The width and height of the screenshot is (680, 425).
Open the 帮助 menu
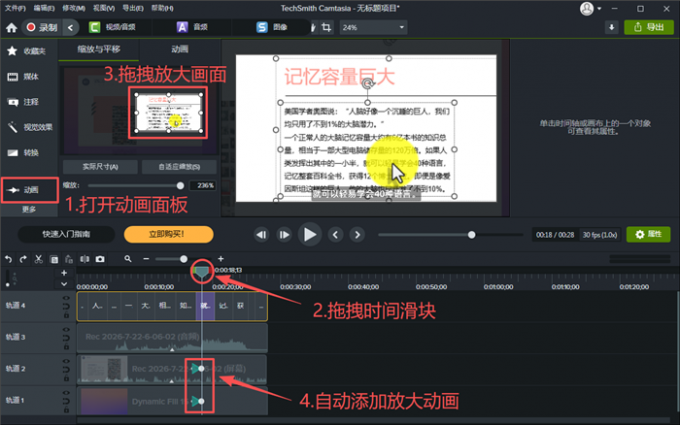[162, 8]
